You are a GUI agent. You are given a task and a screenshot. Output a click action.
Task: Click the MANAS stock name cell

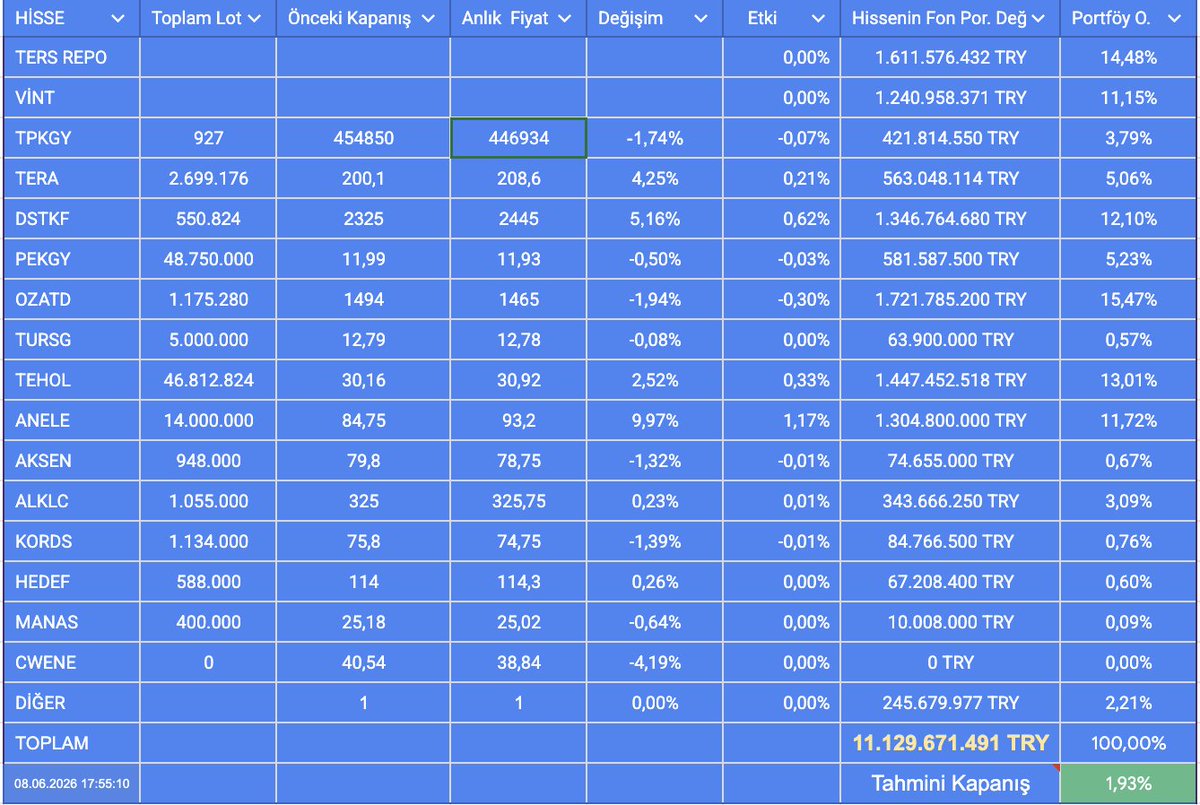click(x=70, y=622)
